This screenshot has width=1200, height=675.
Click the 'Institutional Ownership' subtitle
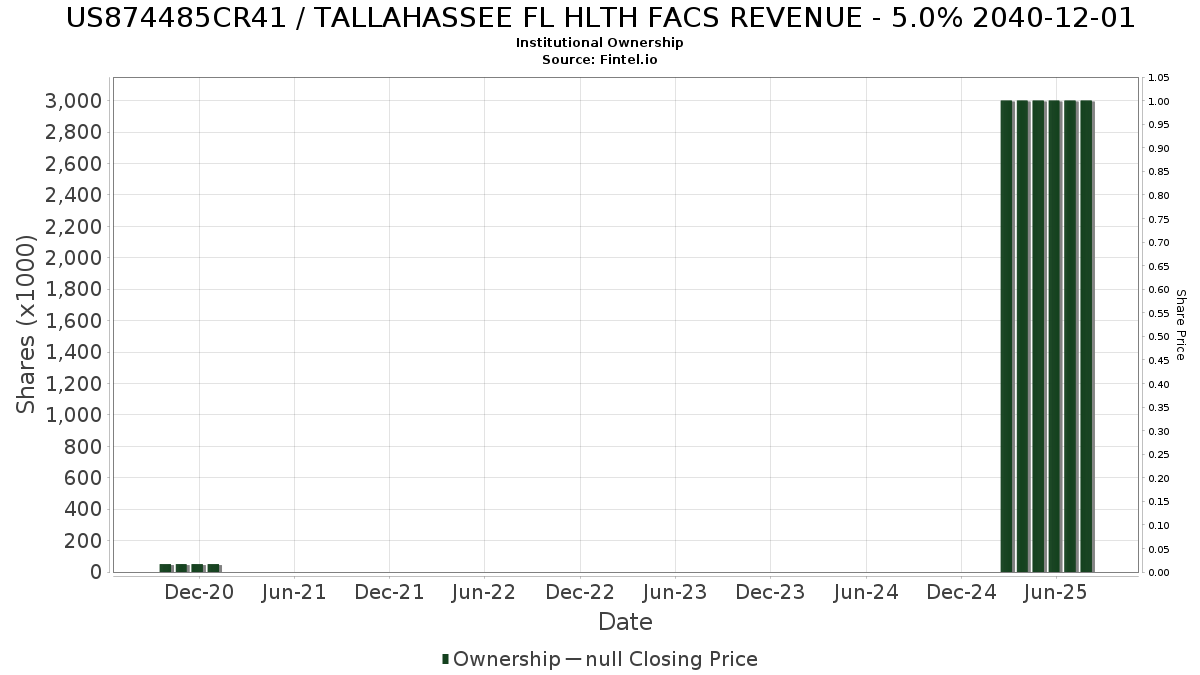(x=600, y=43)
